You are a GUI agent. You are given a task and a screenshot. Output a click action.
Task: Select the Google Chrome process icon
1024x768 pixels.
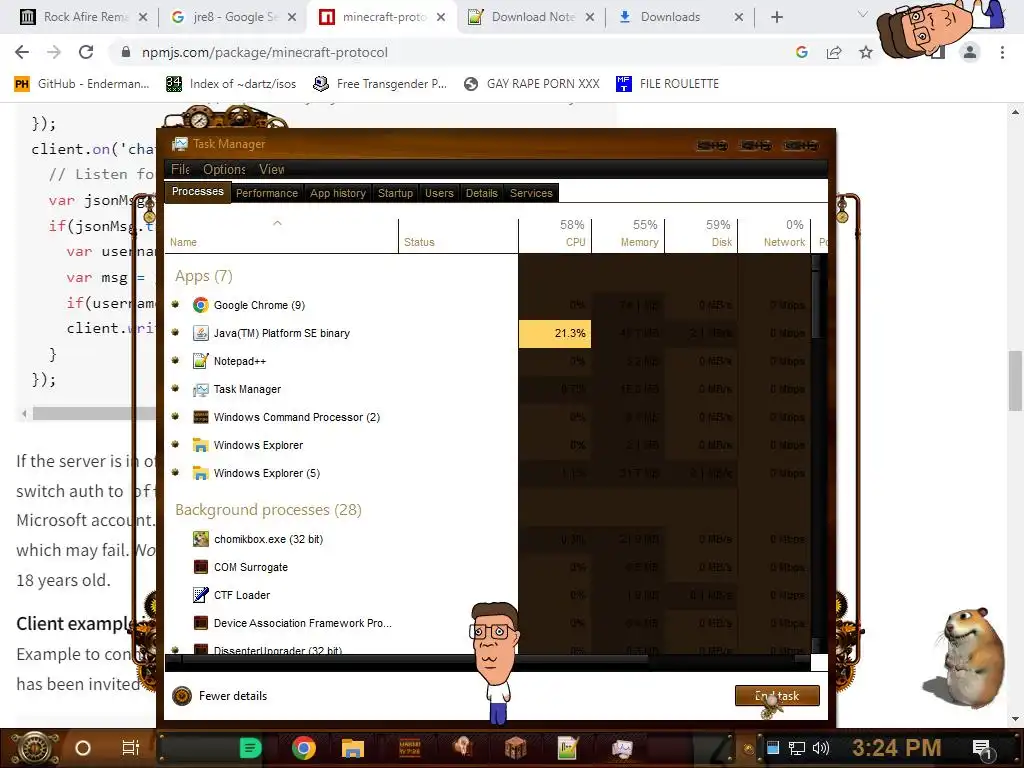coord(200,305)
